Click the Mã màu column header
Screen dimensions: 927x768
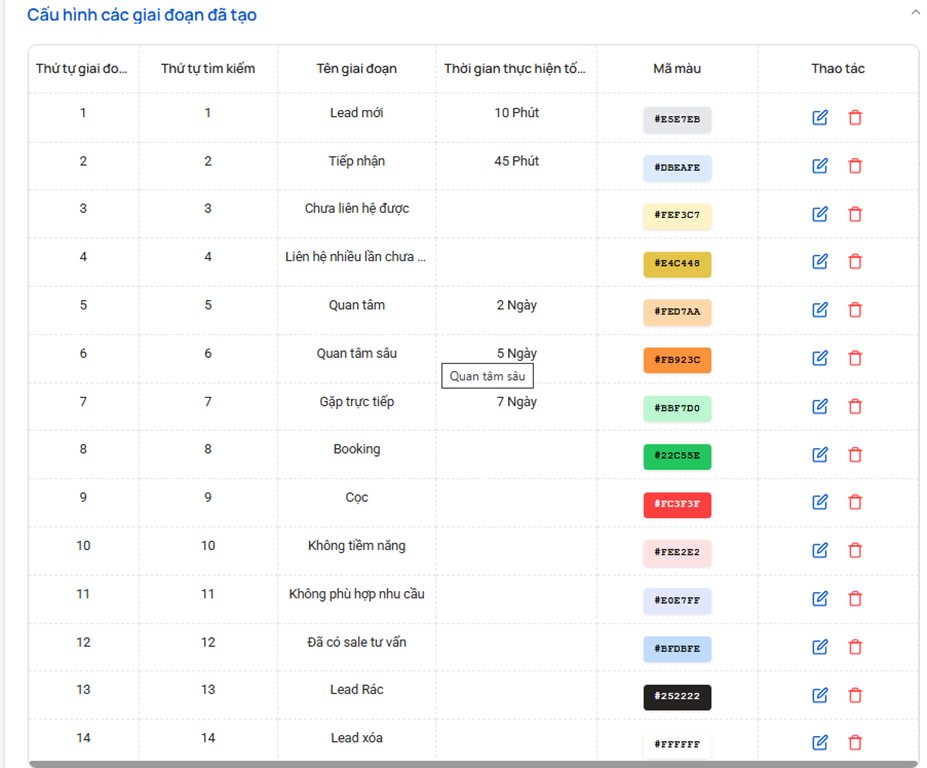677,69
